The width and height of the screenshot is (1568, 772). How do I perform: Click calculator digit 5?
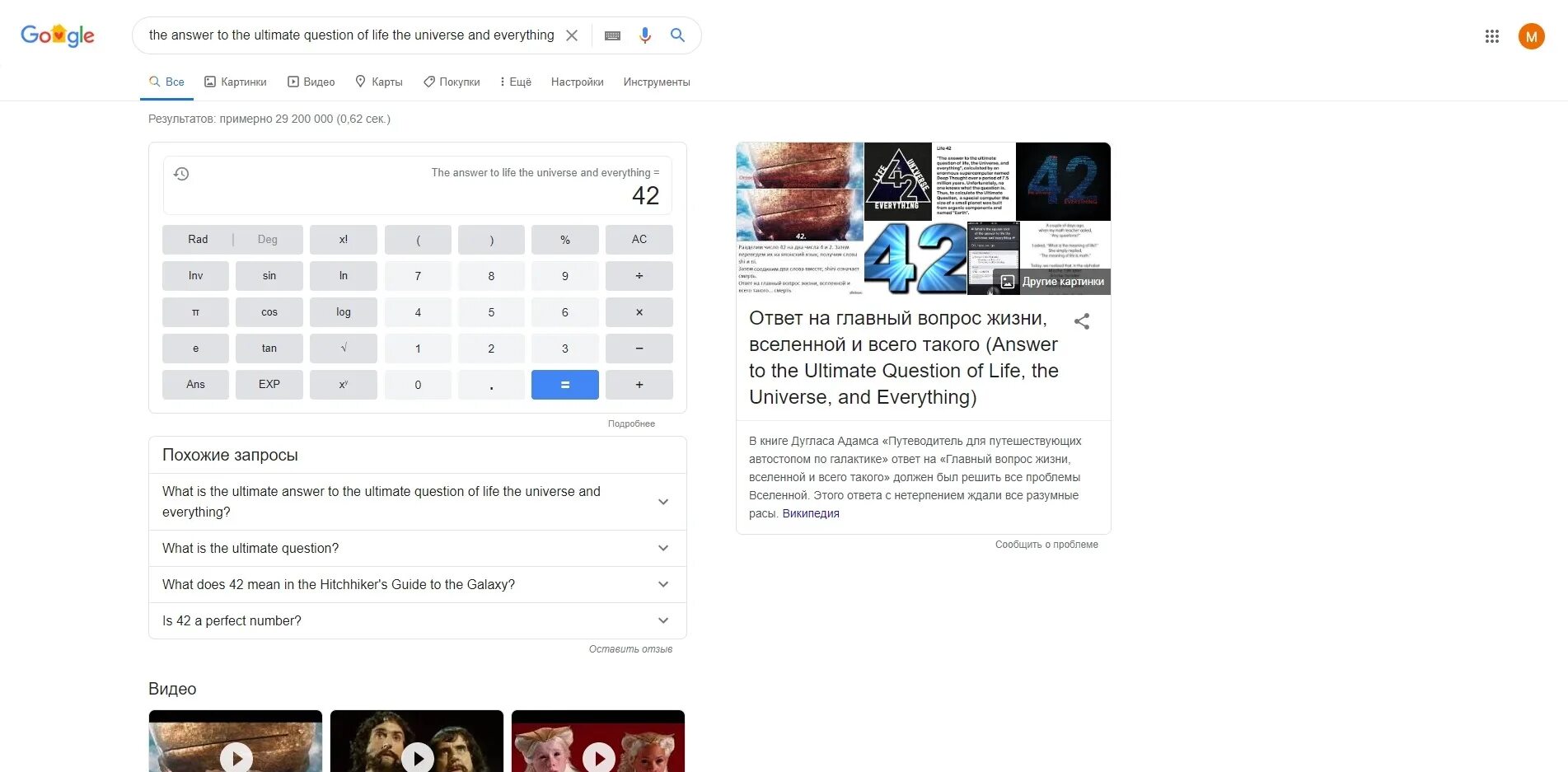coord(491,312)
